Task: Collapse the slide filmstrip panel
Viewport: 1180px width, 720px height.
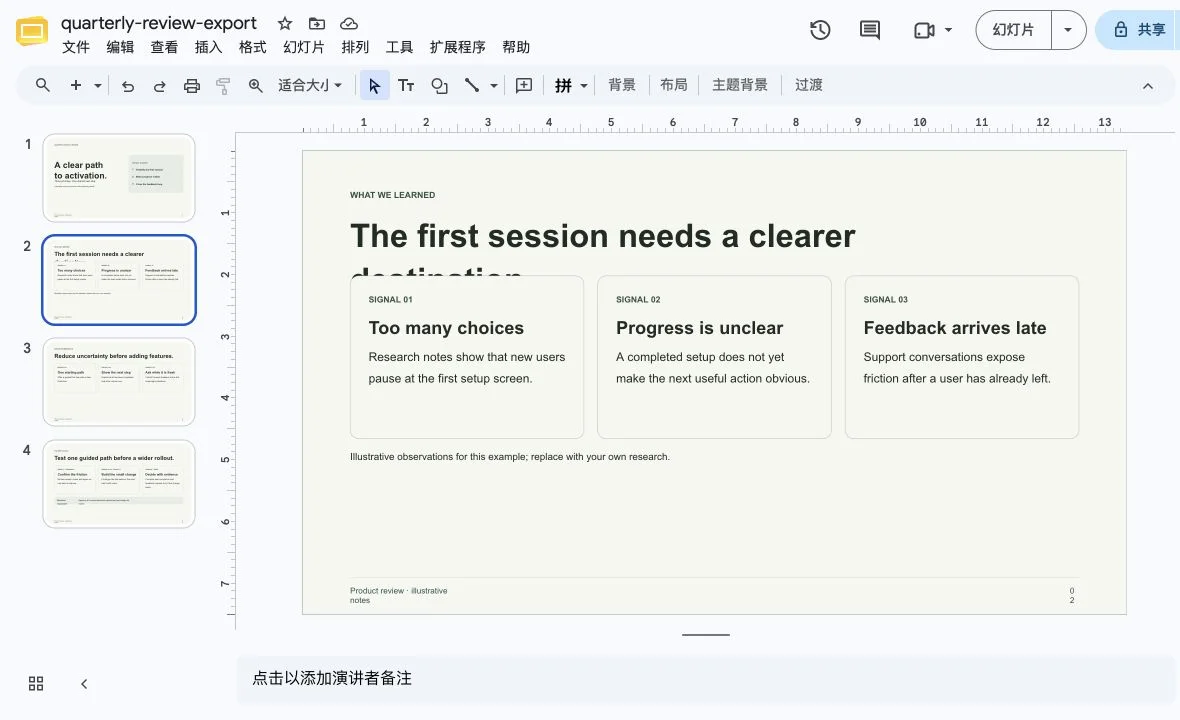Action: tap(84, 683)
